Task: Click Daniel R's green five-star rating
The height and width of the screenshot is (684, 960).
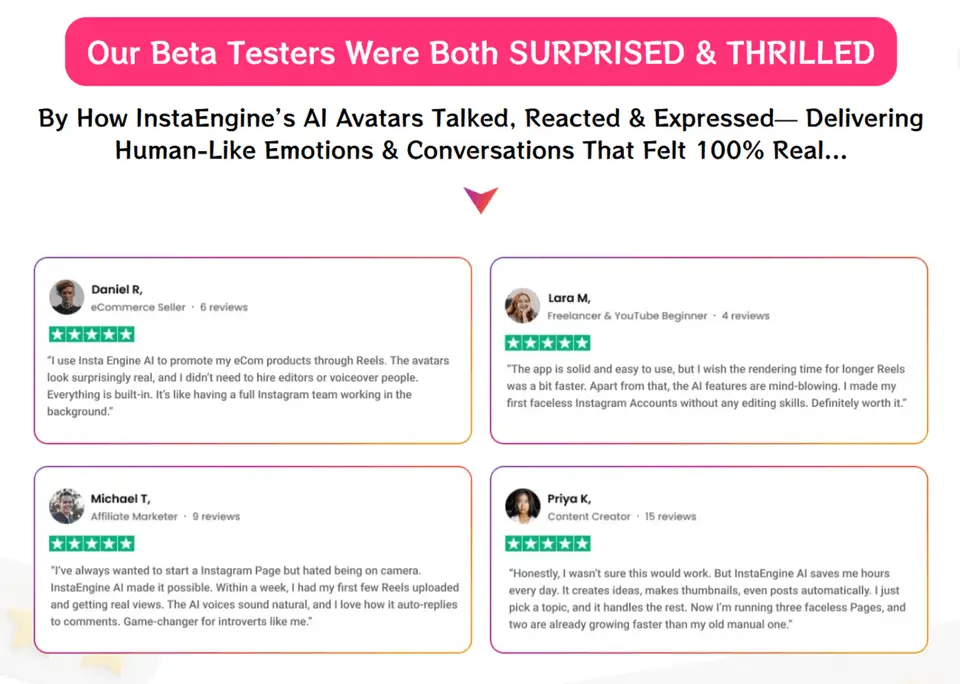Action: 91,334
